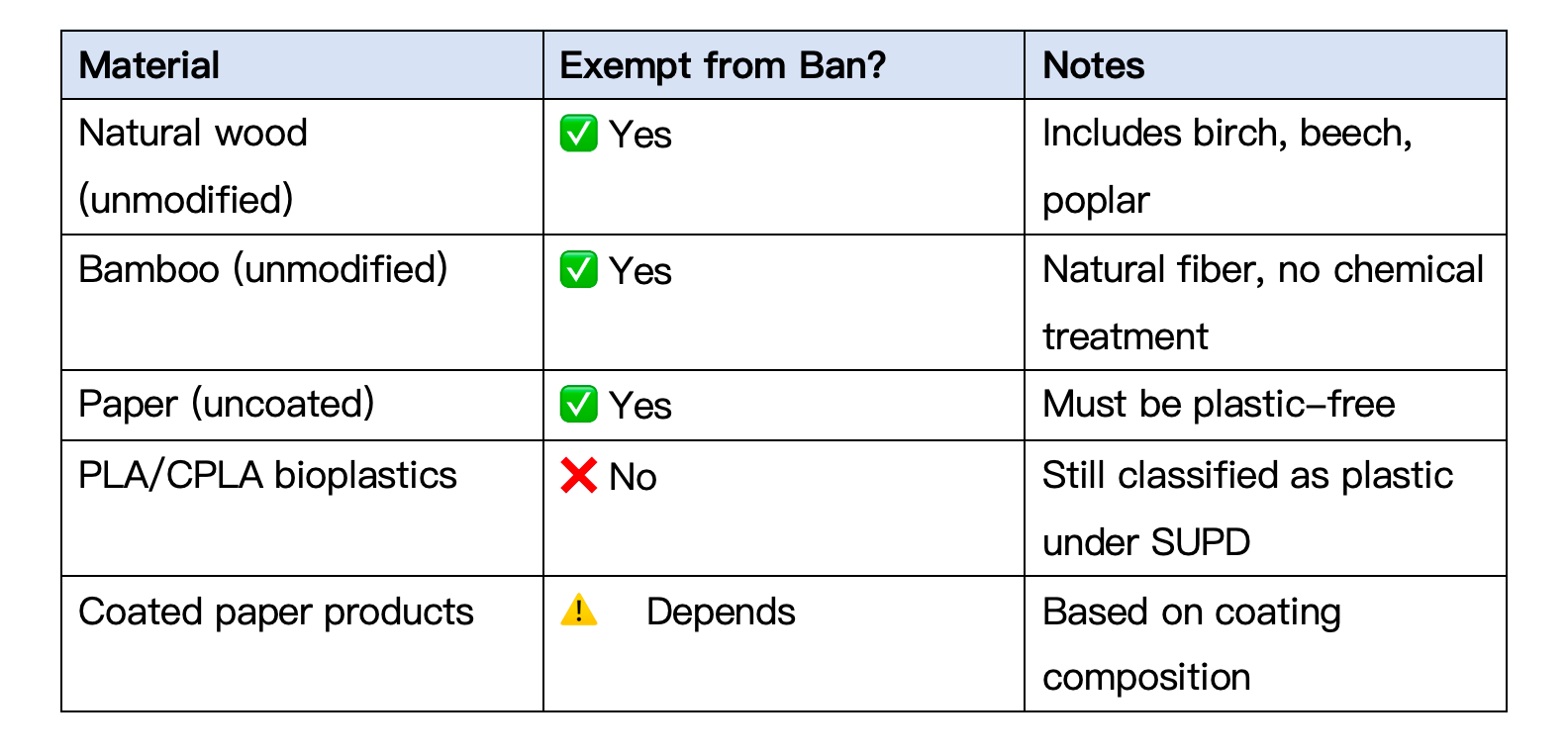Select the Exempt from Ban? header cell

(x=723, y=65)
